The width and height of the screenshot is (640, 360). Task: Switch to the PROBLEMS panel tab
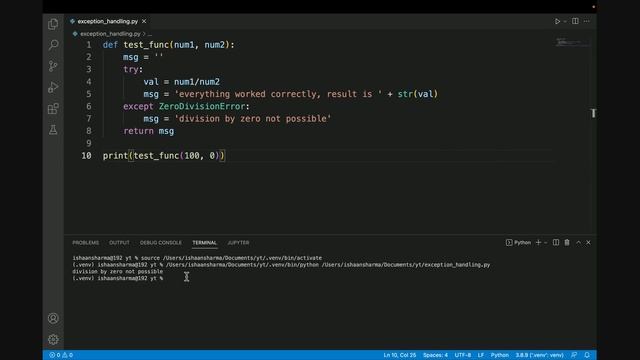coord(86,242)
